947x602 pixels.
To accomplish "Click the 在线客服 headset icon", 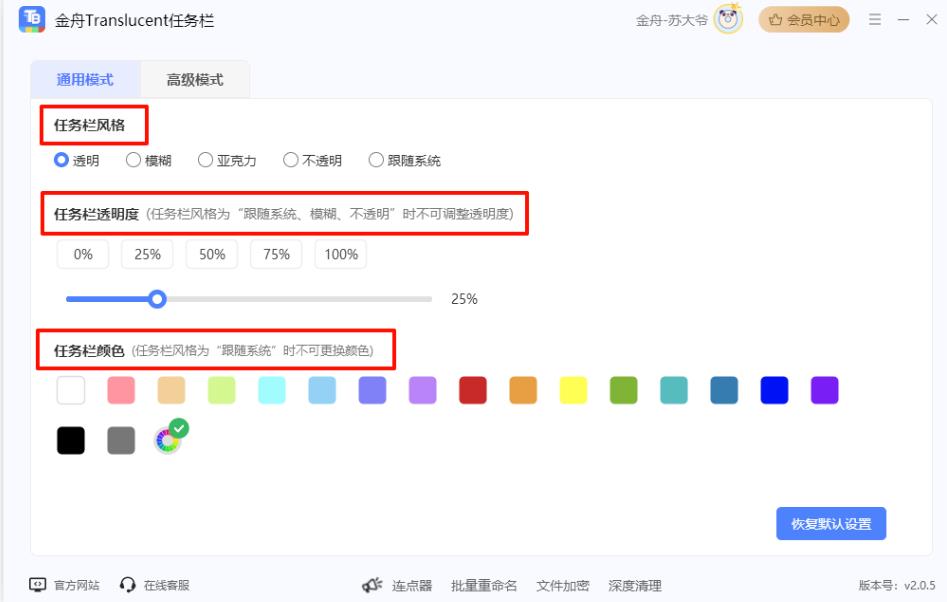I will point(127,584).
